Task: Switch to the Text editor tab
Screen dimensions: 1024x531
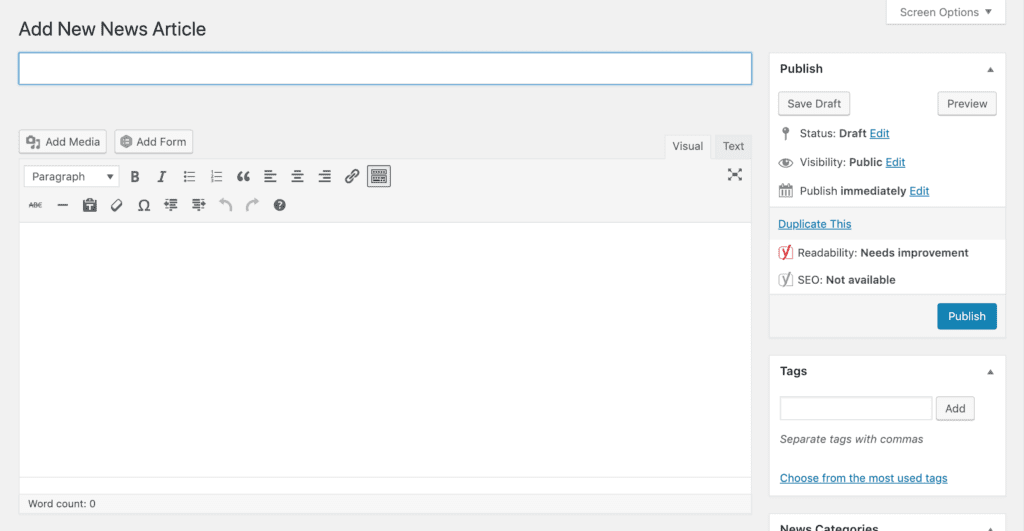Action: pyautogui.click(x=733, y=146)
